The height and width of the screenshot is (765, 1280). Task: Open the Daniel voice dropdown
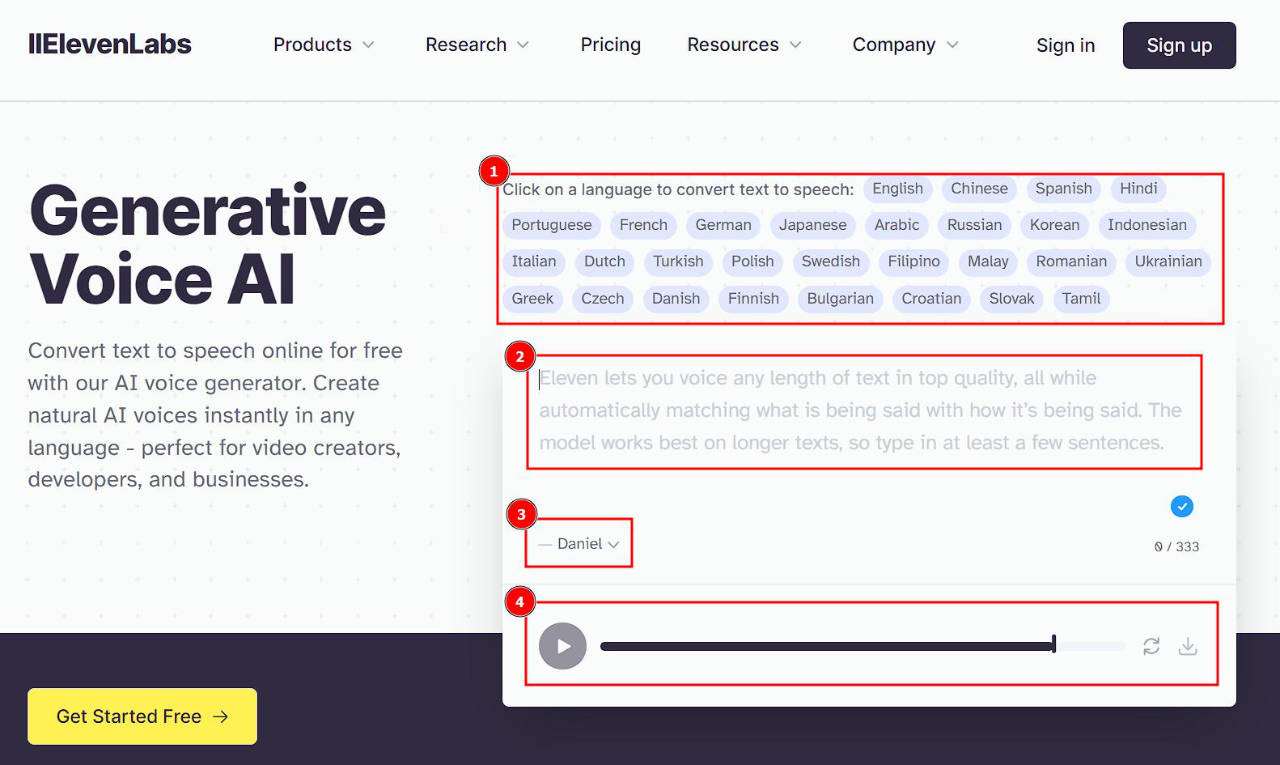(580, 544)
